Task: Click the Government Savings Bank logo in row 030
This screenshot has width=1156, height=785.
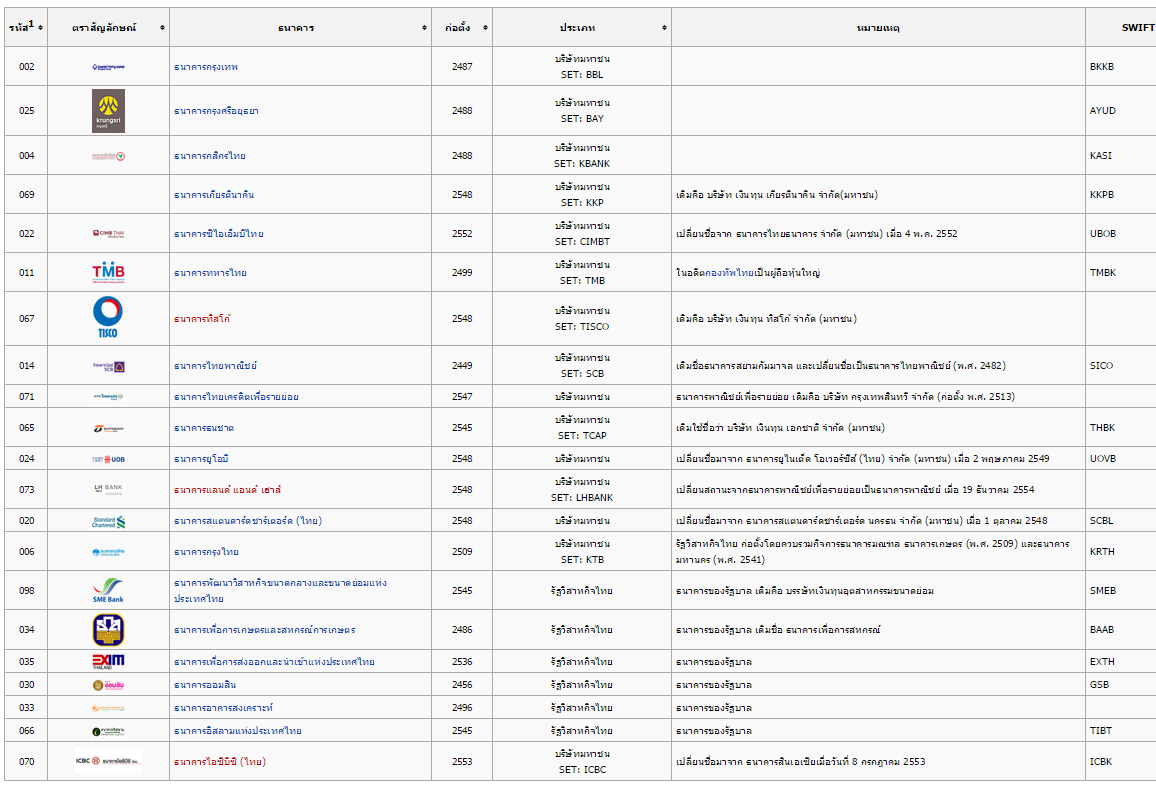Action: pos(108,685)
